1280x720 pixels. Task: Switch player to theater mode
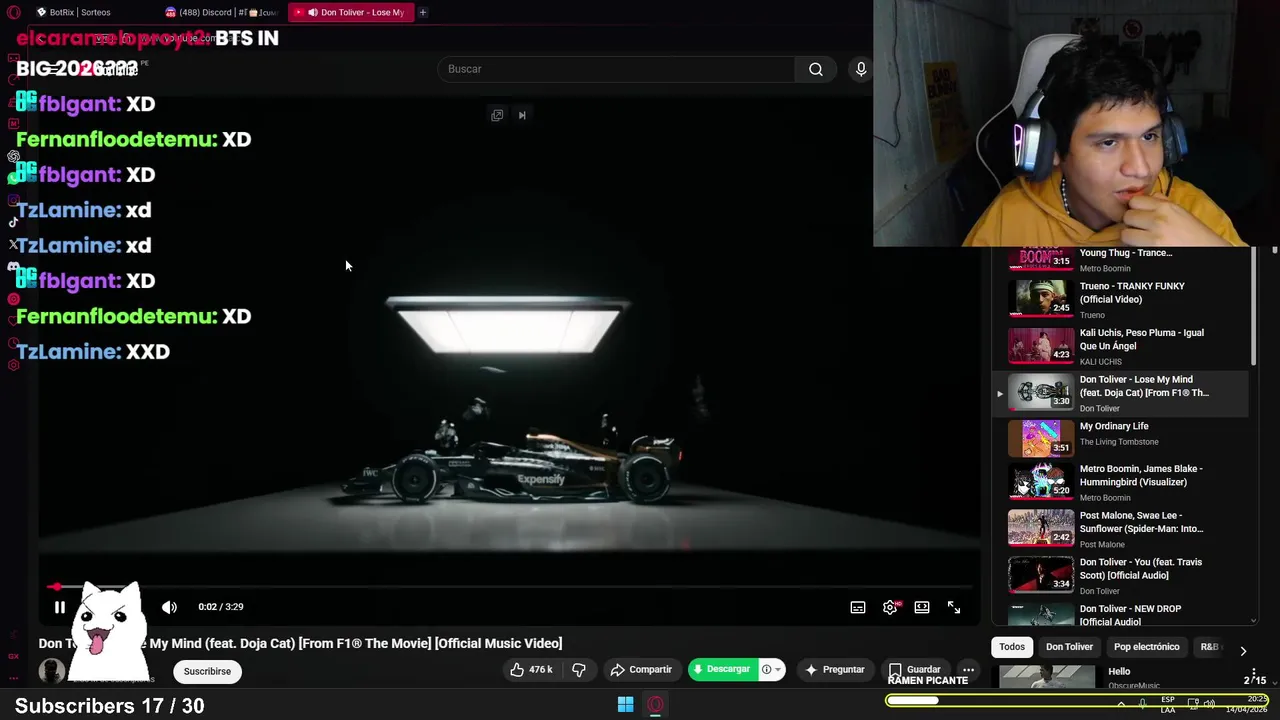[x=922, y=607]
